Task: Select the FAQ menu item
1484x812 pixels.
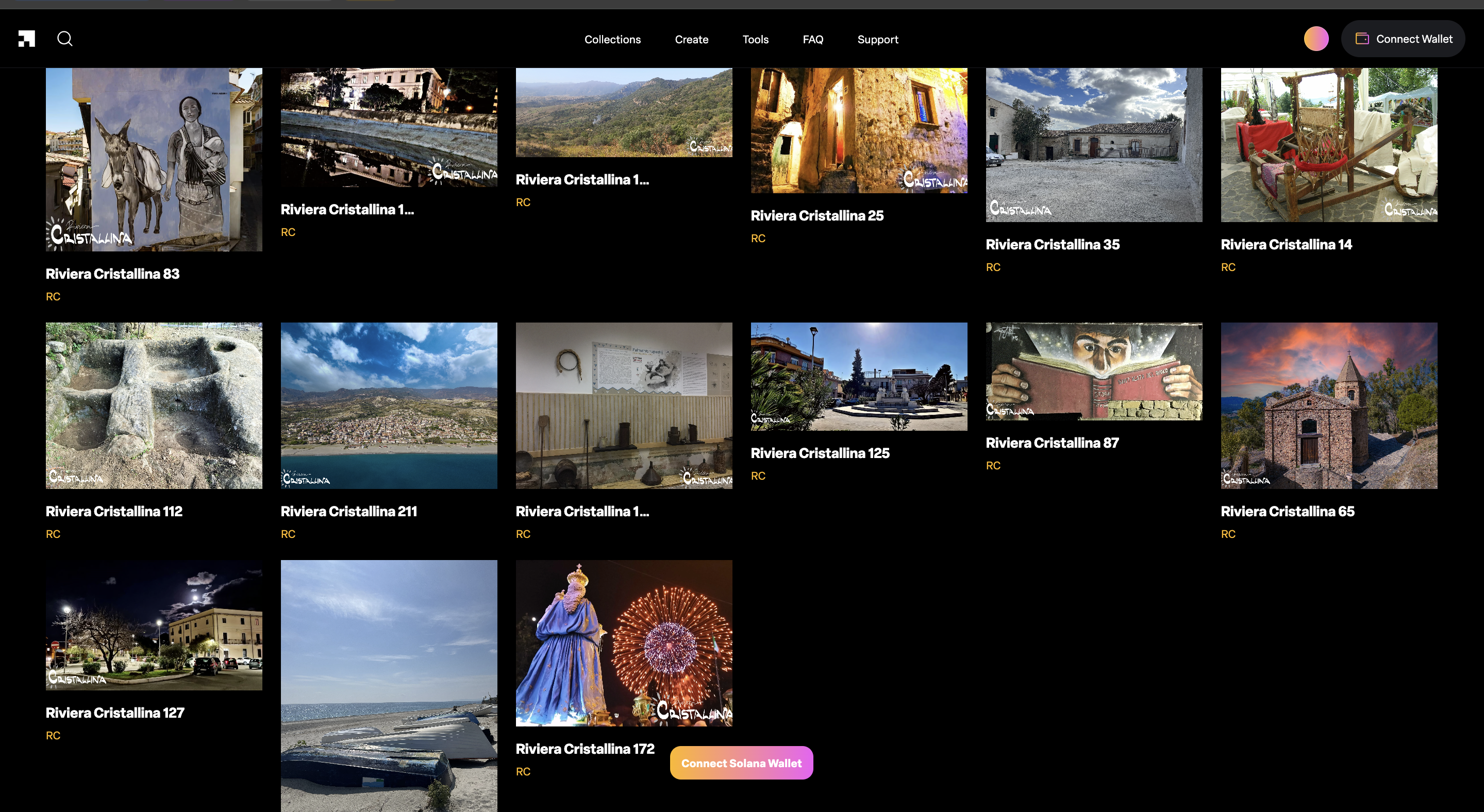Action: pyautogui.click(x=813, y=39)
